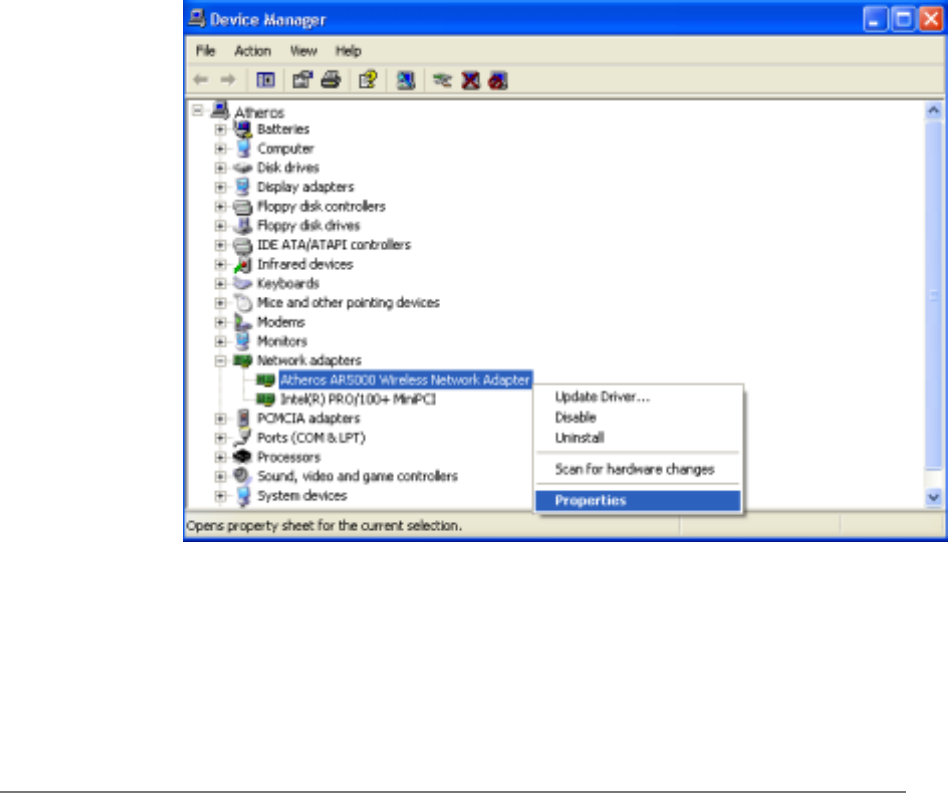Click the Ports (COM & LPT) category icon

click(243, 437)
